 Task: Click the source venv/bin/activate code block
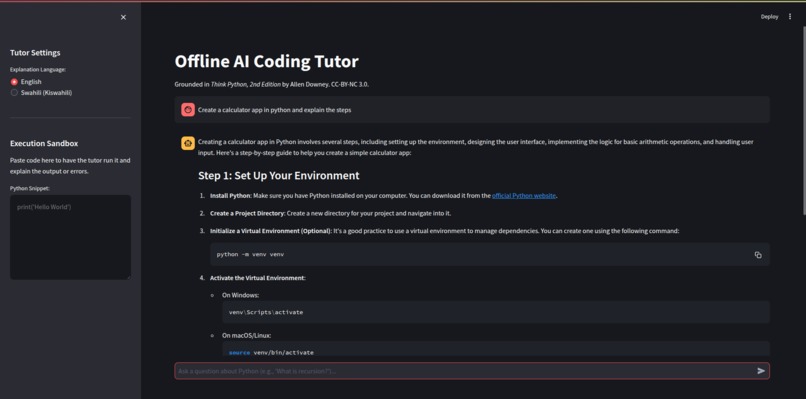click(496, 349)
